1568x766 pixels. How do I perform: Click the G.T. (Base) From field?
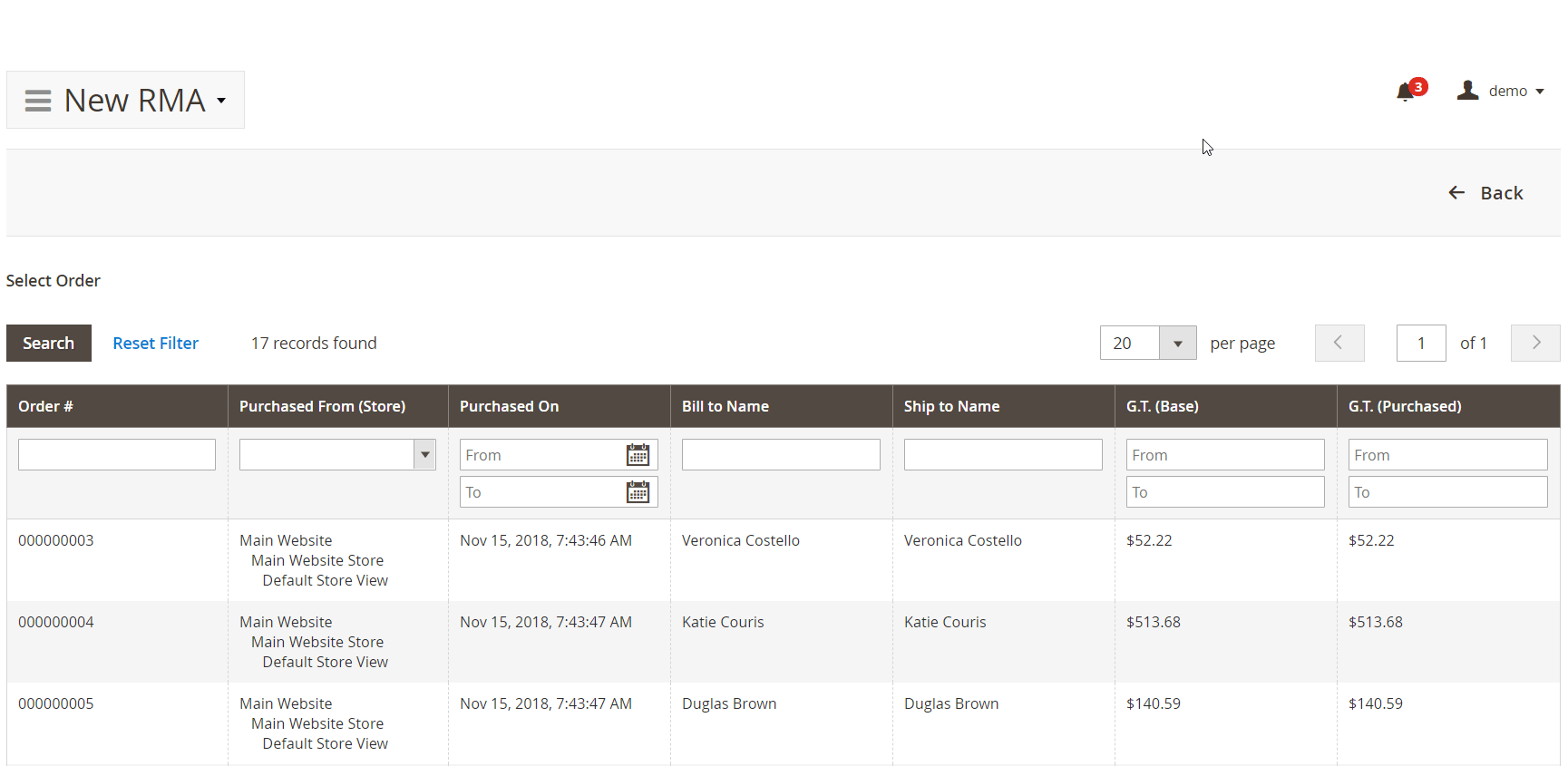click(1224, 455)
